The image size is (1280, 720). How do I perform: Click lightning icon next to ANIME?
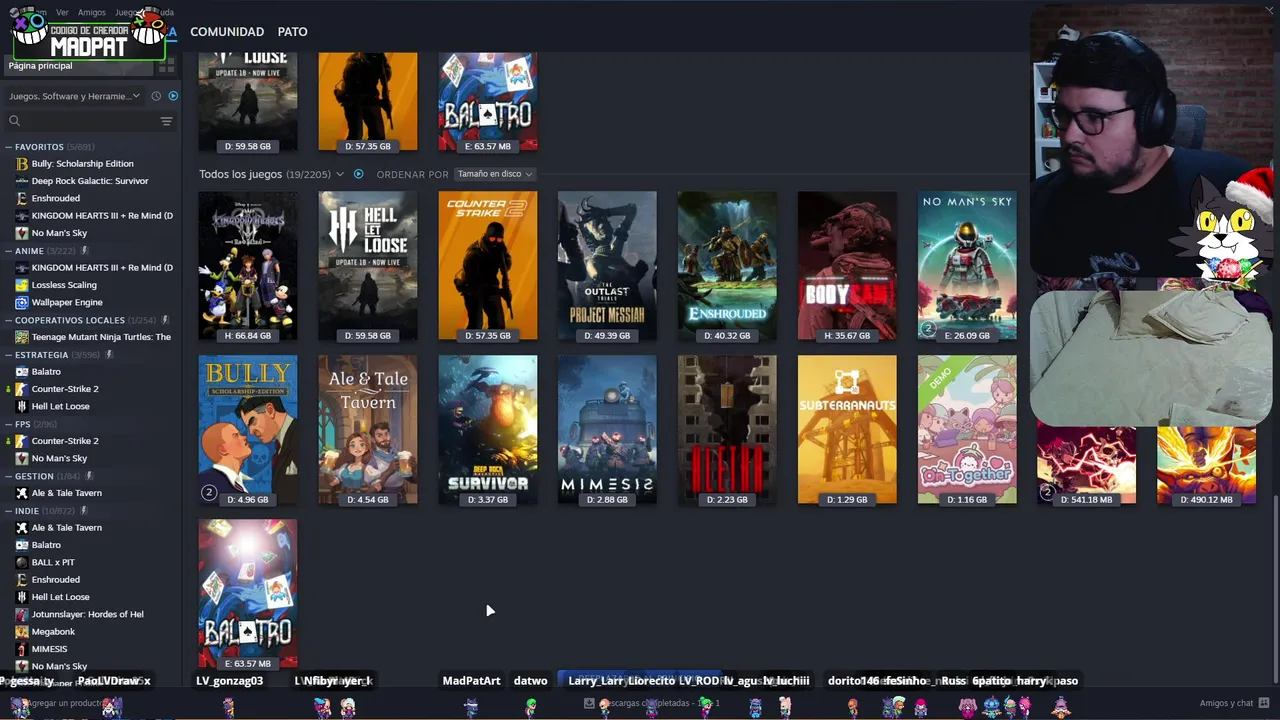pos(84,251)
